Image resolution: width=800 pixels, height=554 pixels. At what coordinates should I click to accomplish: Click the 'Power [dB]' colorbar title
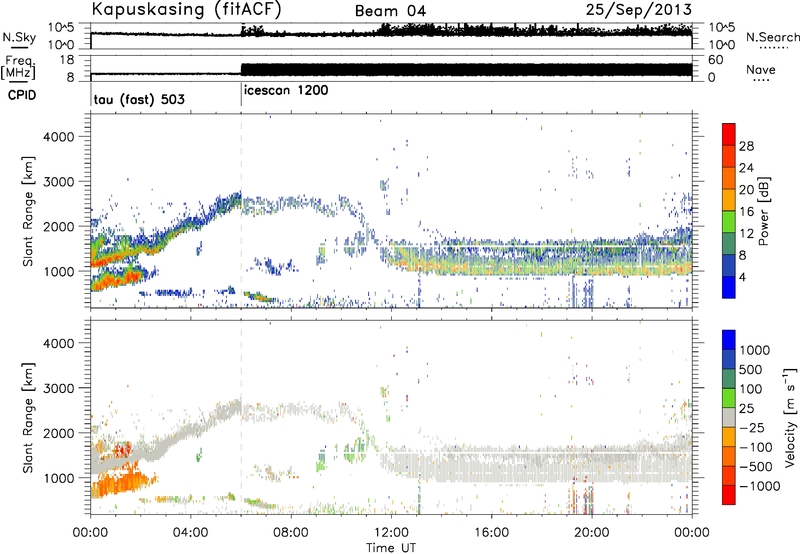click(763, 211)
